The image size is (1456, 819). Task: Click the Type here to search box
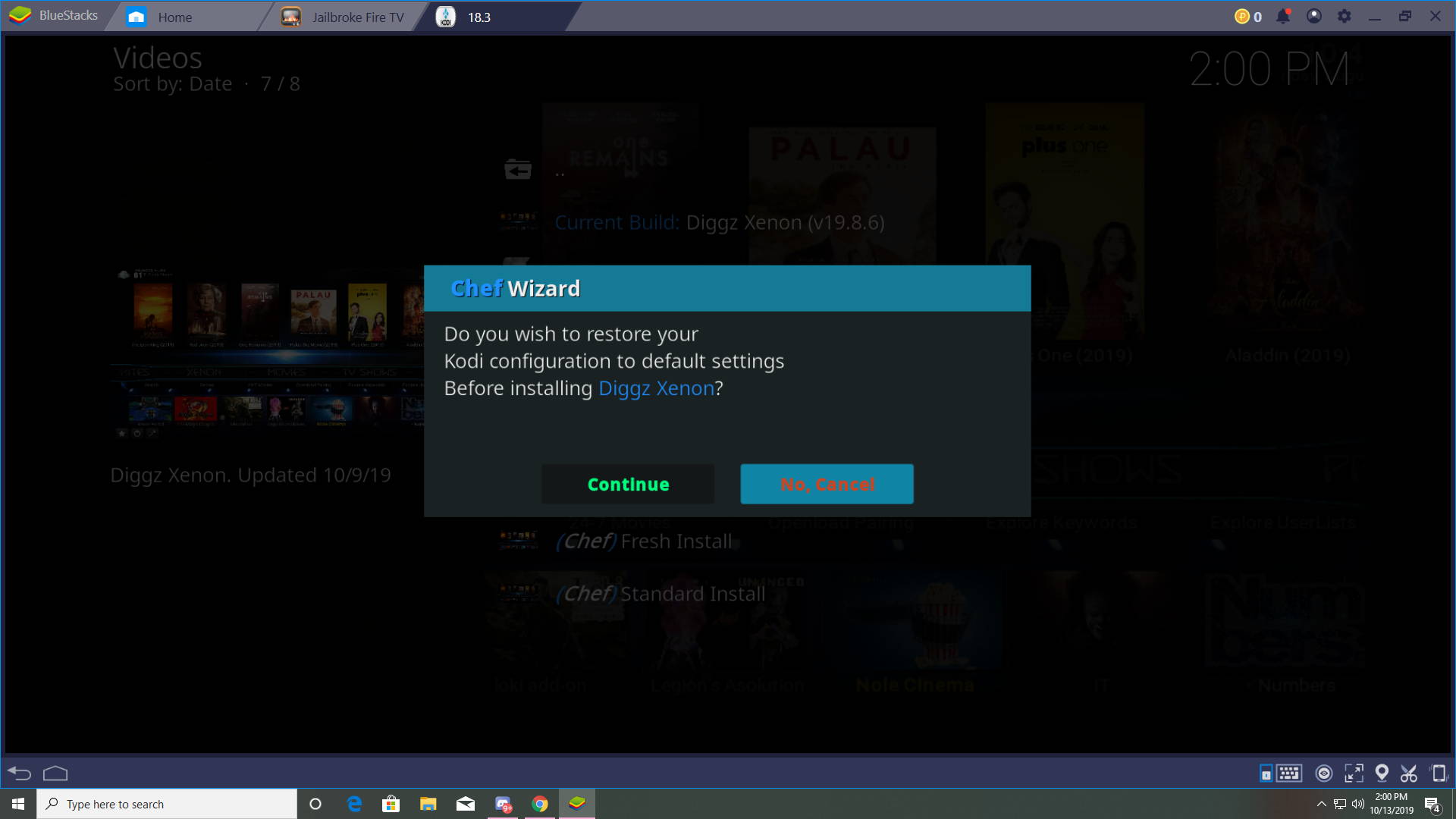(167, 804)
